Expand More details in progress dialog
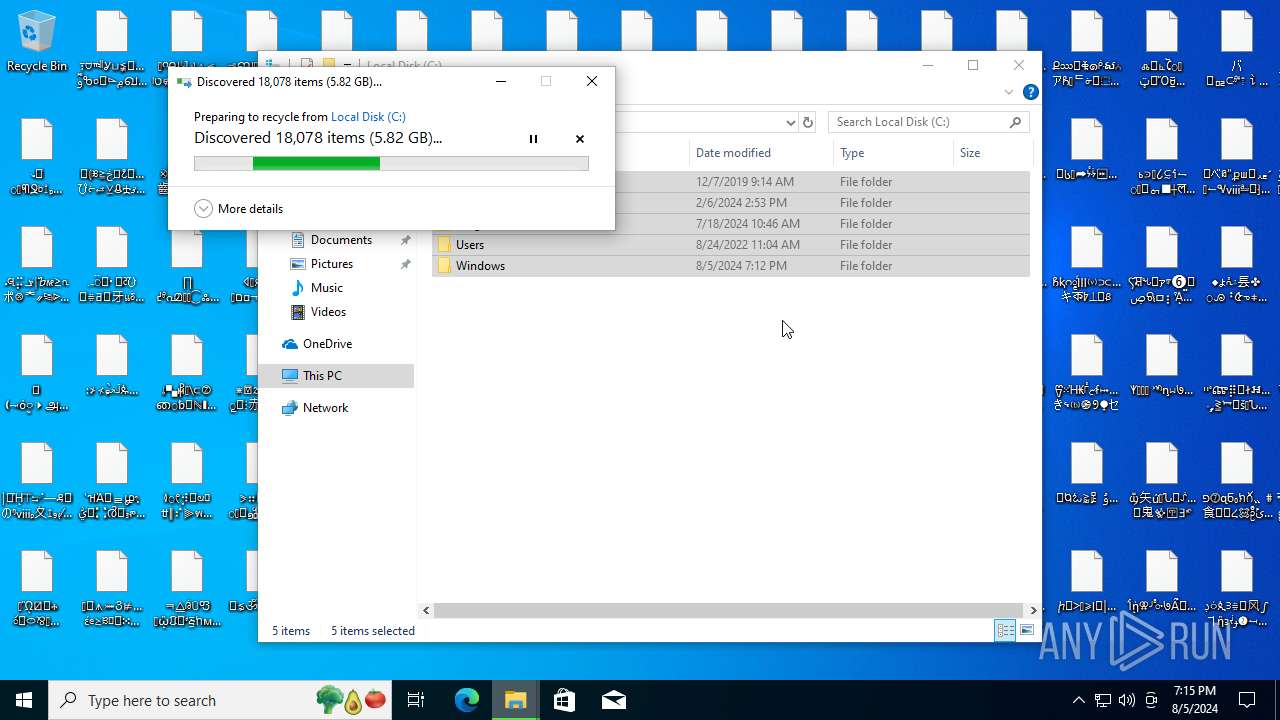This screenshot has width=1280, height=720. tap(239, 208)
